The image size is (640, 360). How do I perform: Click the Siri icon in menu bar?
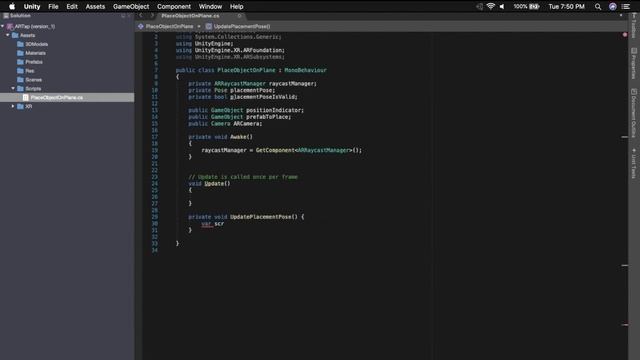pyautogui.click(x=612, y=7)
